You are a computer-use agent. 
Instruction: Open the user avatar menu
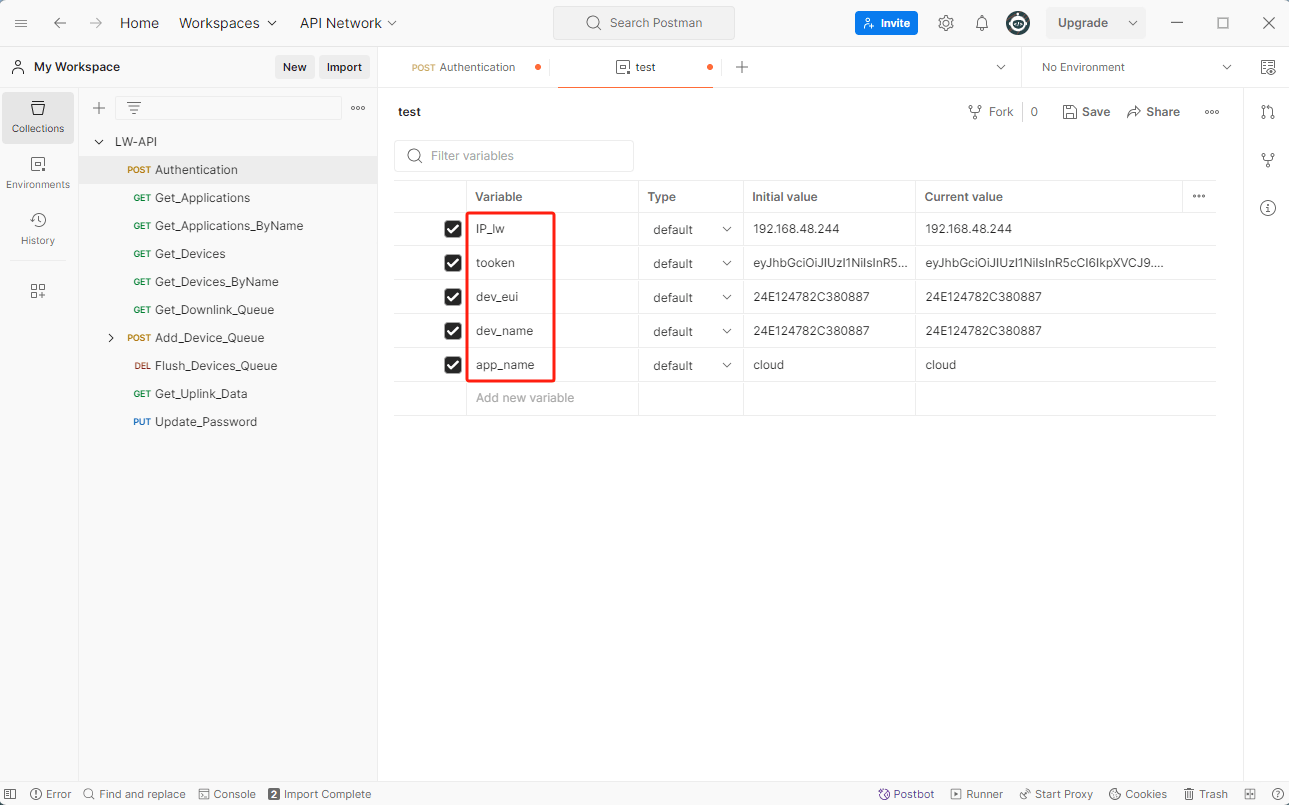click(1018, 23)
